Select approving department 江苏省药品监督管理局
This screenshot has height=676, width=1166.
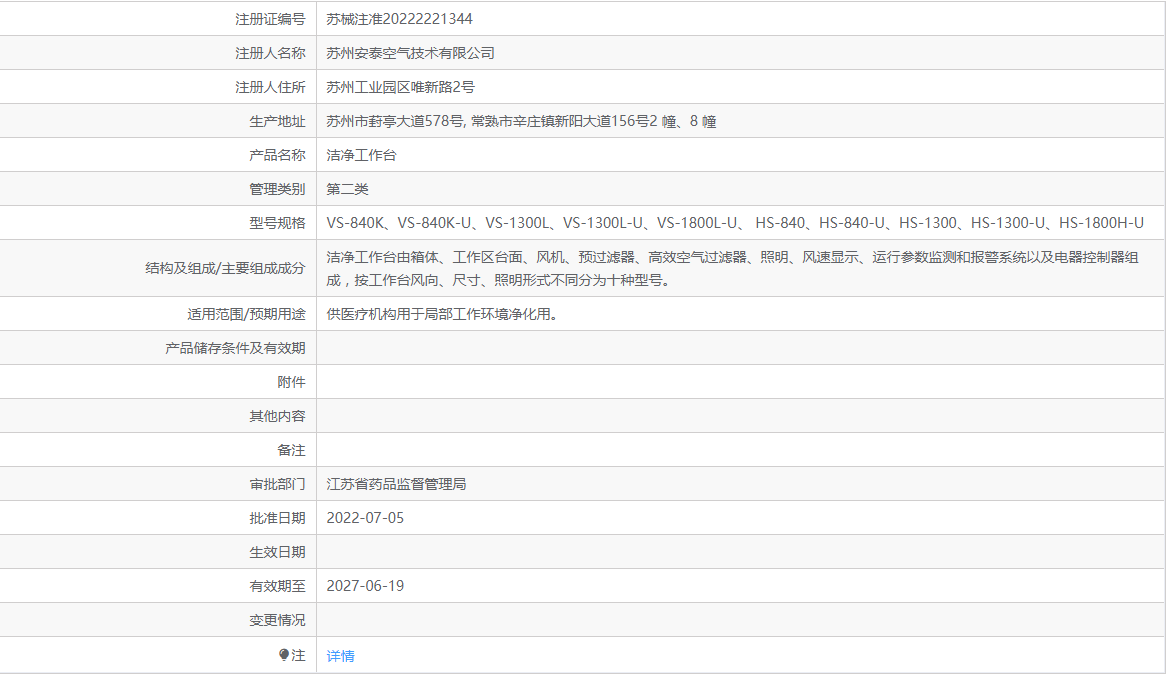click(396, 484)
